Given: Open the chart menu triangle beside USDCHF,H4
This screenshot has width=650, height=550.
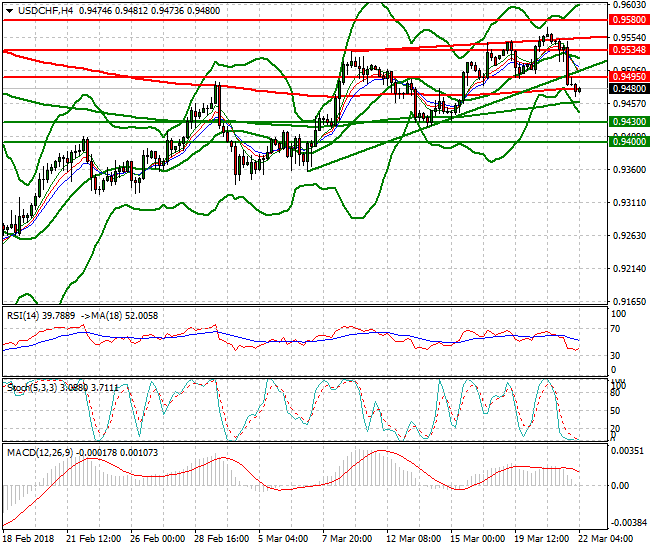Looking at the screenshot, I should (x=10, y=11).
